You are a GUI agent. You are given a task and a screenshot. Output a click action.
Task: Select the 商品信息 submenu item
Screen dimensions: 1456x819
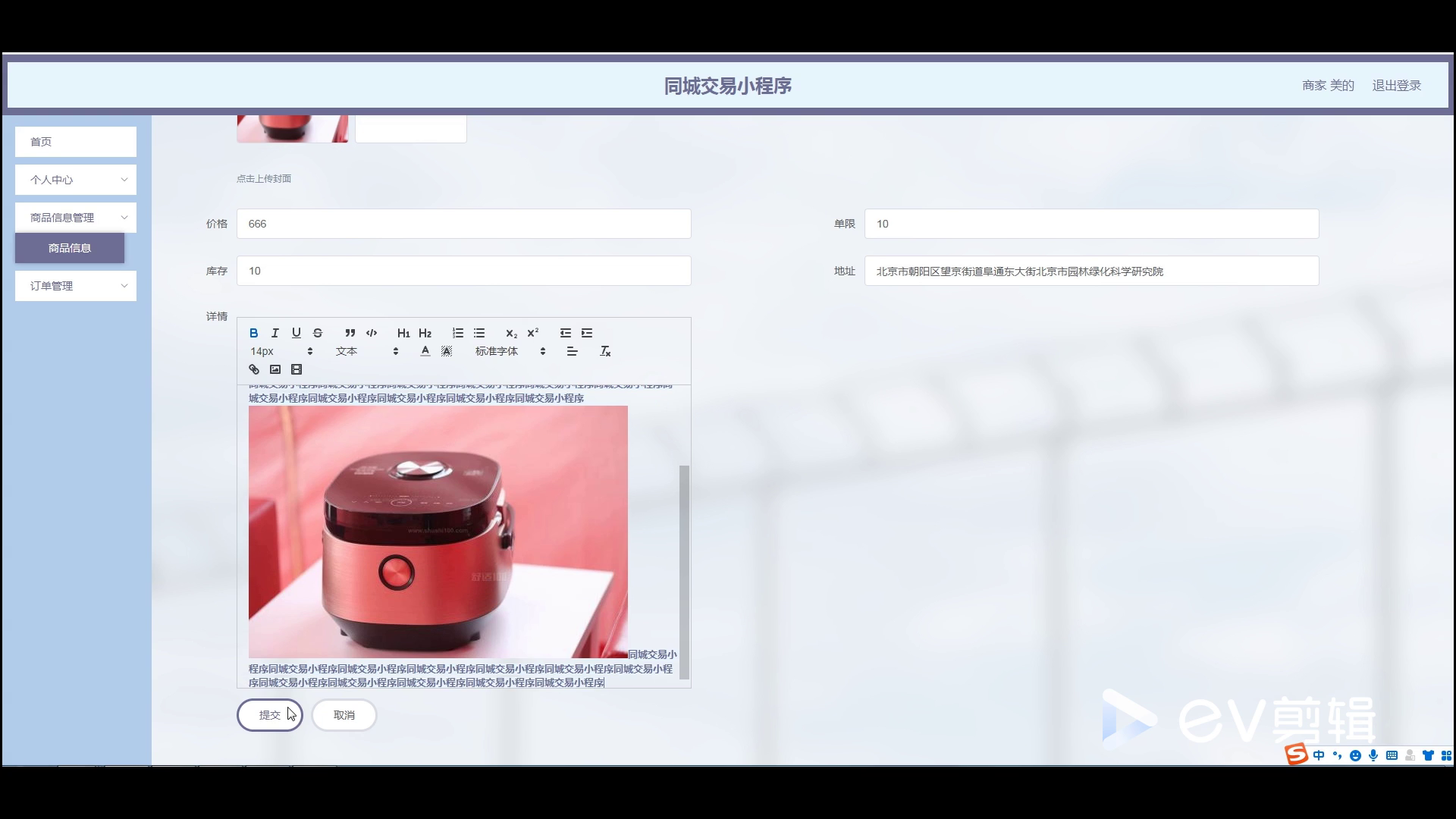click(70, 248)
